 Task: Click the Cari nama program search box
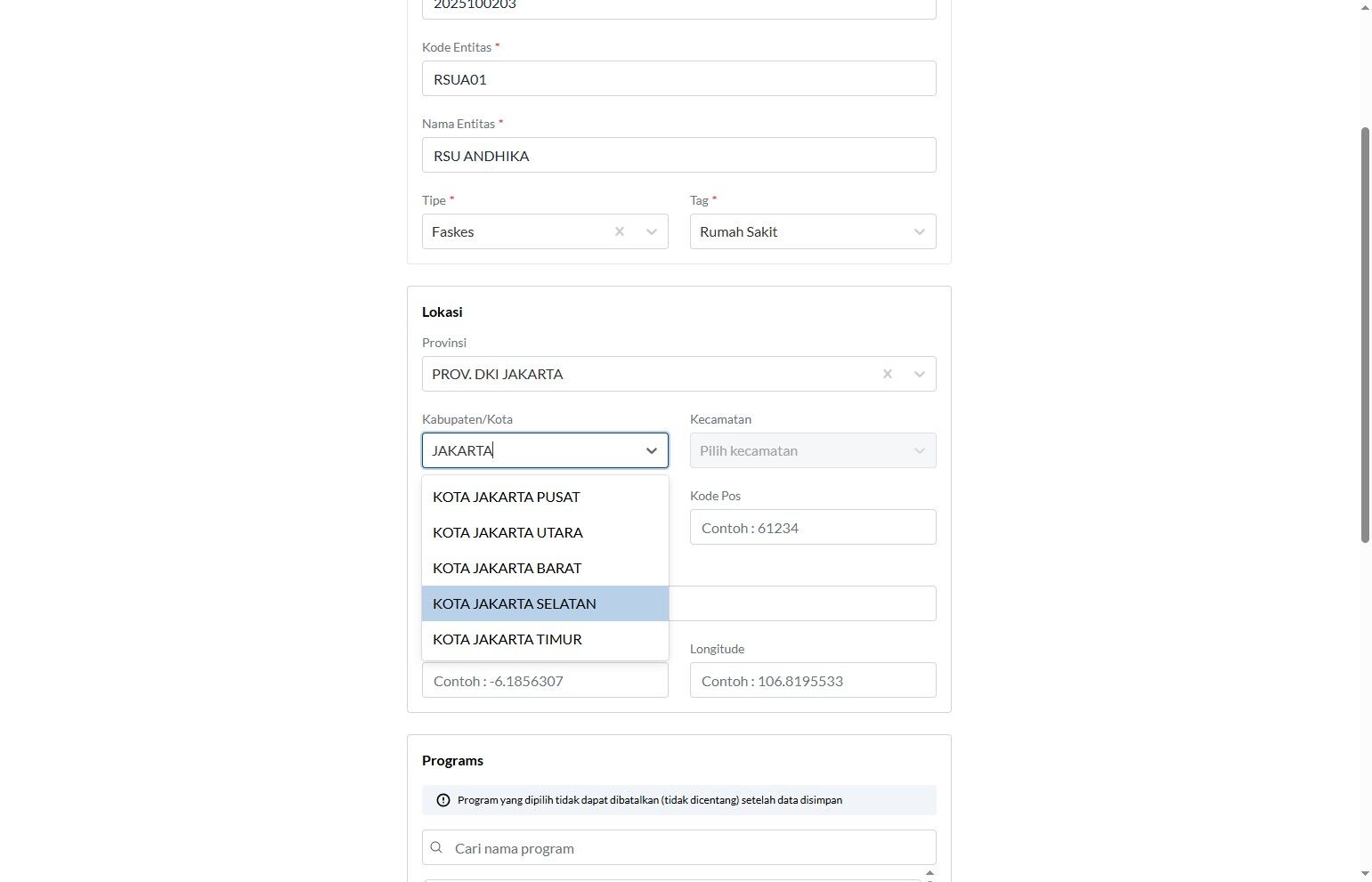coord(679,847)
